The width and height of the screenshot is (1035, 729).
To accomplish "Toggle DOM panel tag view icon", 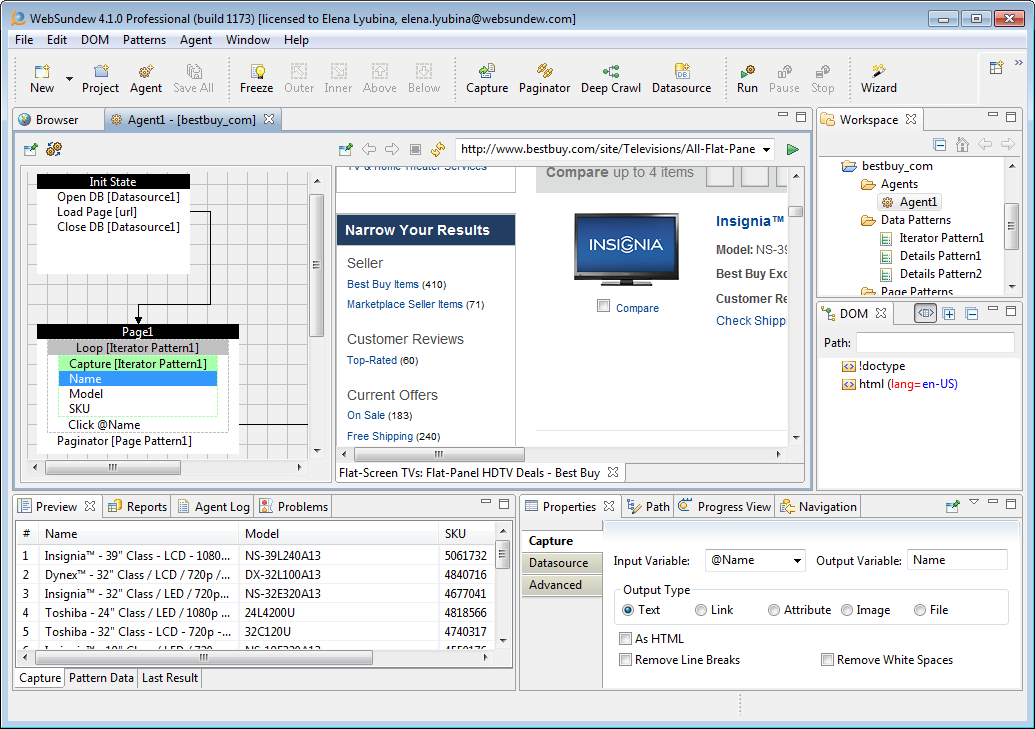I will tap(925, 313).
